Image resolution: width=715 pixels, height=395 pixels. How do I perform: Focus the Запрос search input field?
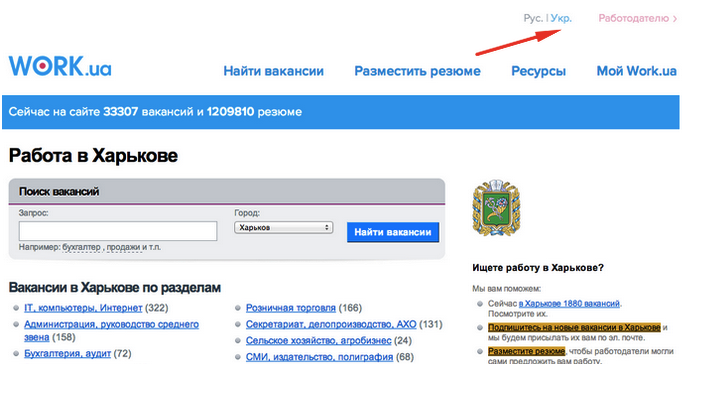[118, 231]
